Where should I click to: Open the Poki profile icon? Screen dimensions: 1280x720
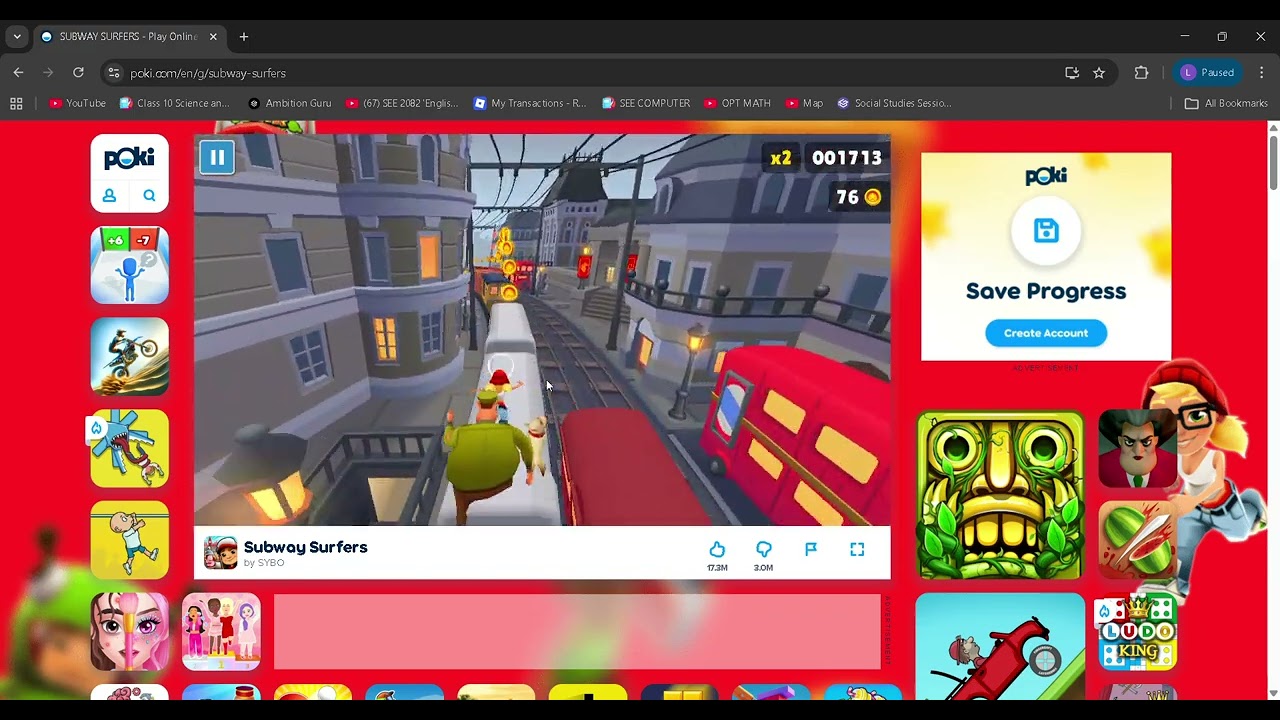(x=110, y=196)
